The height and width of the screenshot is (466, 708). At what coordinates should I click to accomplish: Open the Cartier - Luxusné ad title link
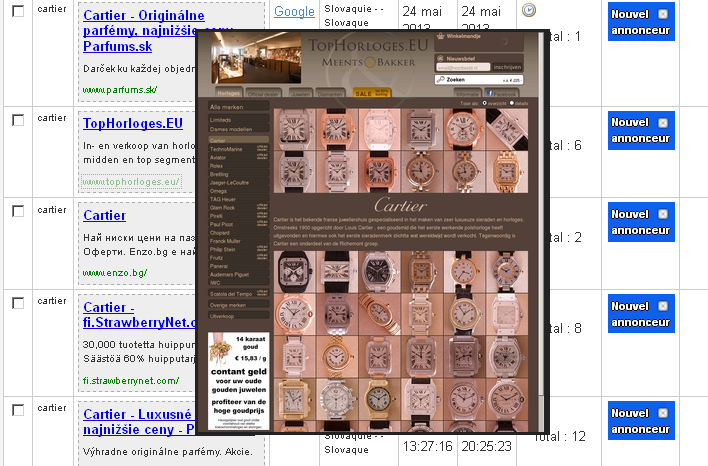coord(139,422)
